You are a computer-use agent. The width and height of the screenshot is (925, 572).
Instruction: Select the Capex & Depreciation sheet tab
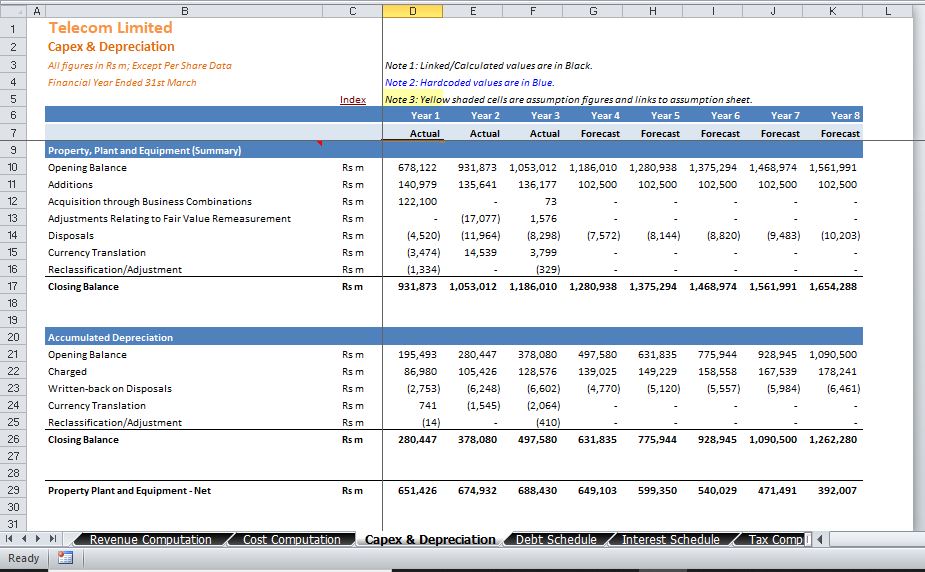coord(430,539)
